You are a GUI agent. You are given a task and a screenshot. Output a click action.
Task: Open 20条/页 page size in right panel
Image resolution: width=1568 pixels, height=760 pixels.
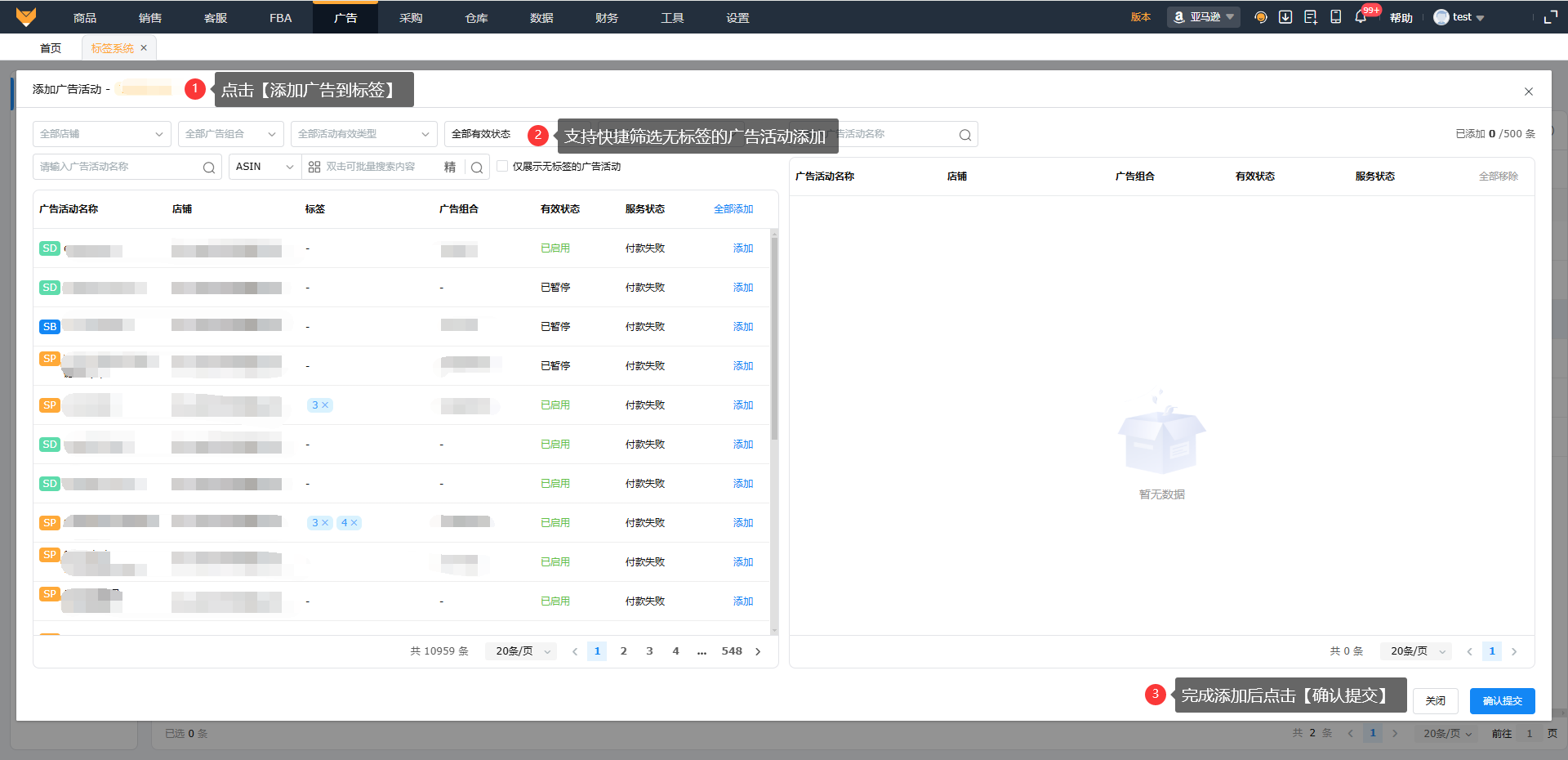pyautogui.click(x=1418, y=651)
